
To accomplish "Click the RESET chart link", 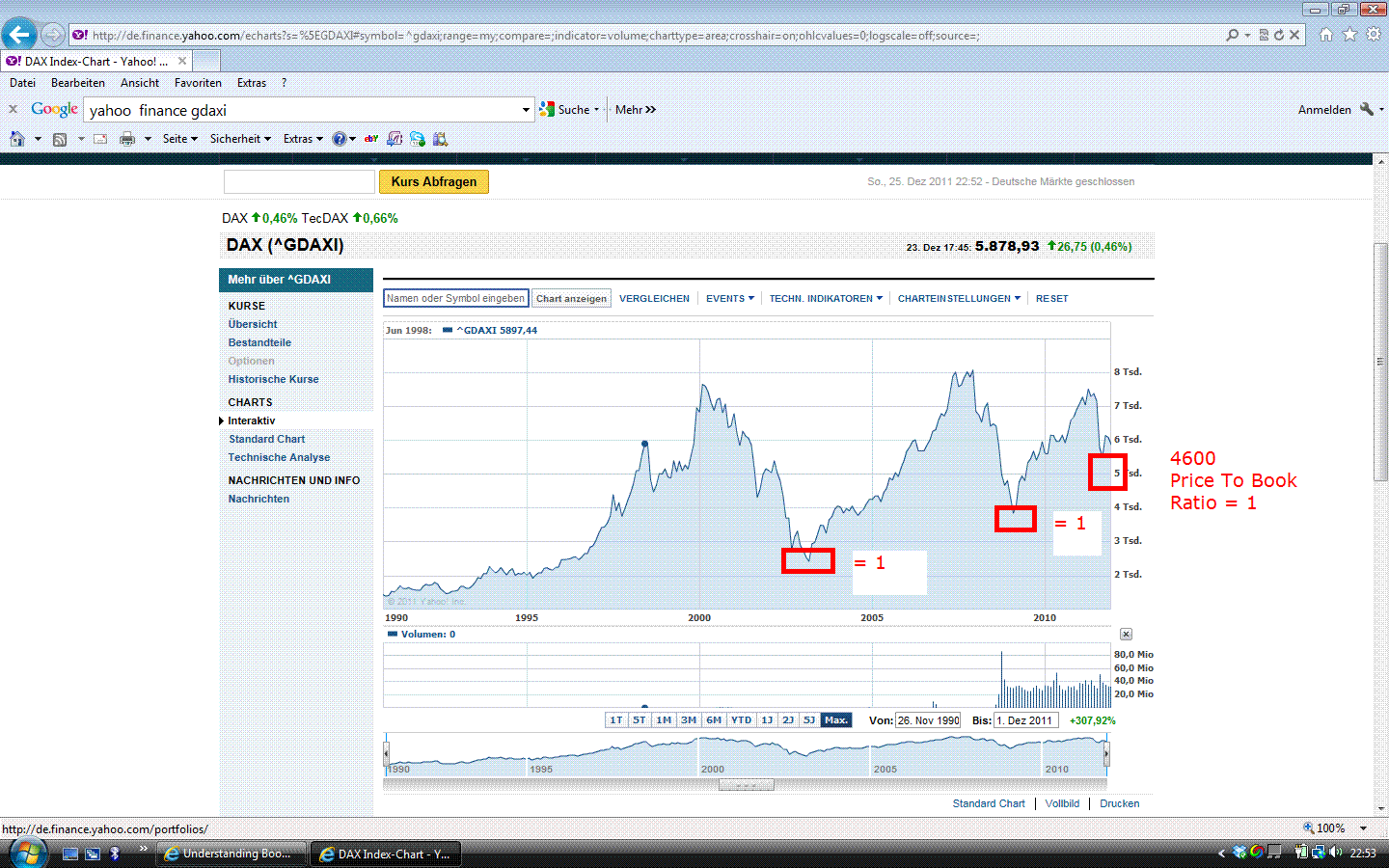I will pyautogui.click(x=1052, y=299).
